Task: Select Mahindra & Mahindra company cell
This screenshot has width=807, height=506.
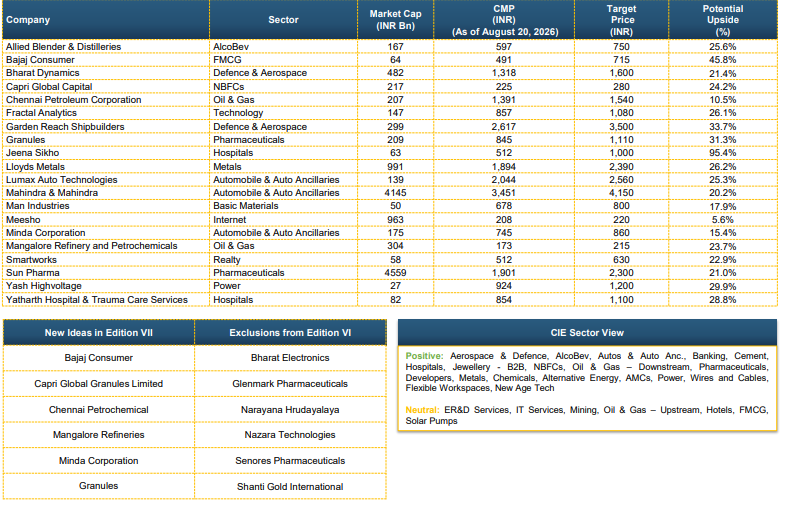Action: [51, 193]
